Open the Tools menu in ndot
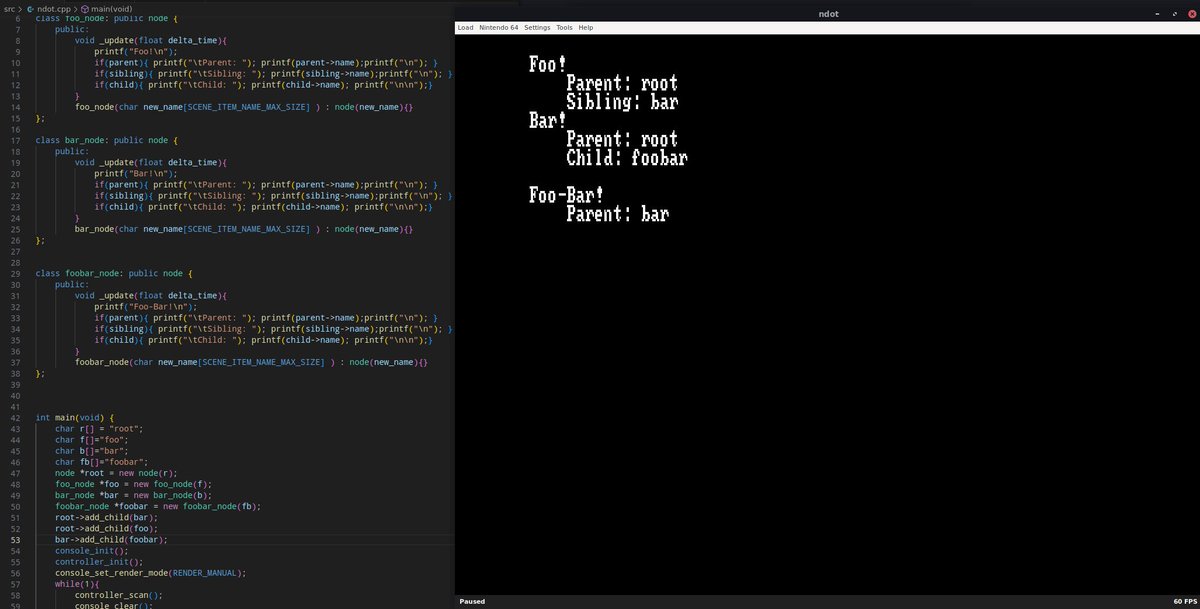 click(x=564, y=28)
